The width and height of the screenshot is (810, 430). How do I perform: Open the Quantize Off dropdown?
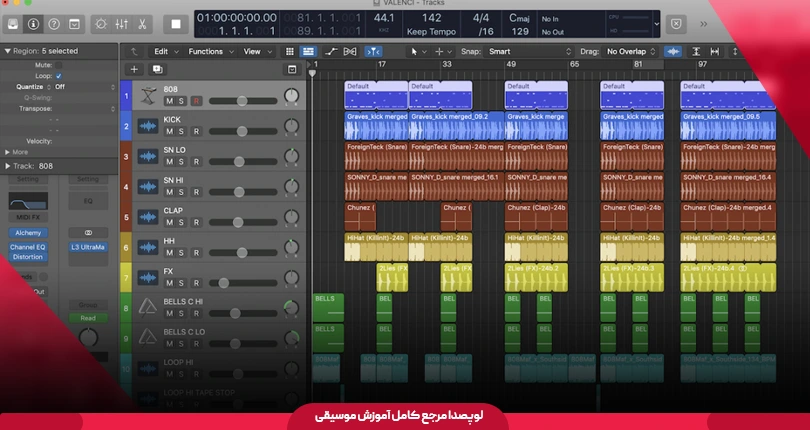[x=84, y=87]
